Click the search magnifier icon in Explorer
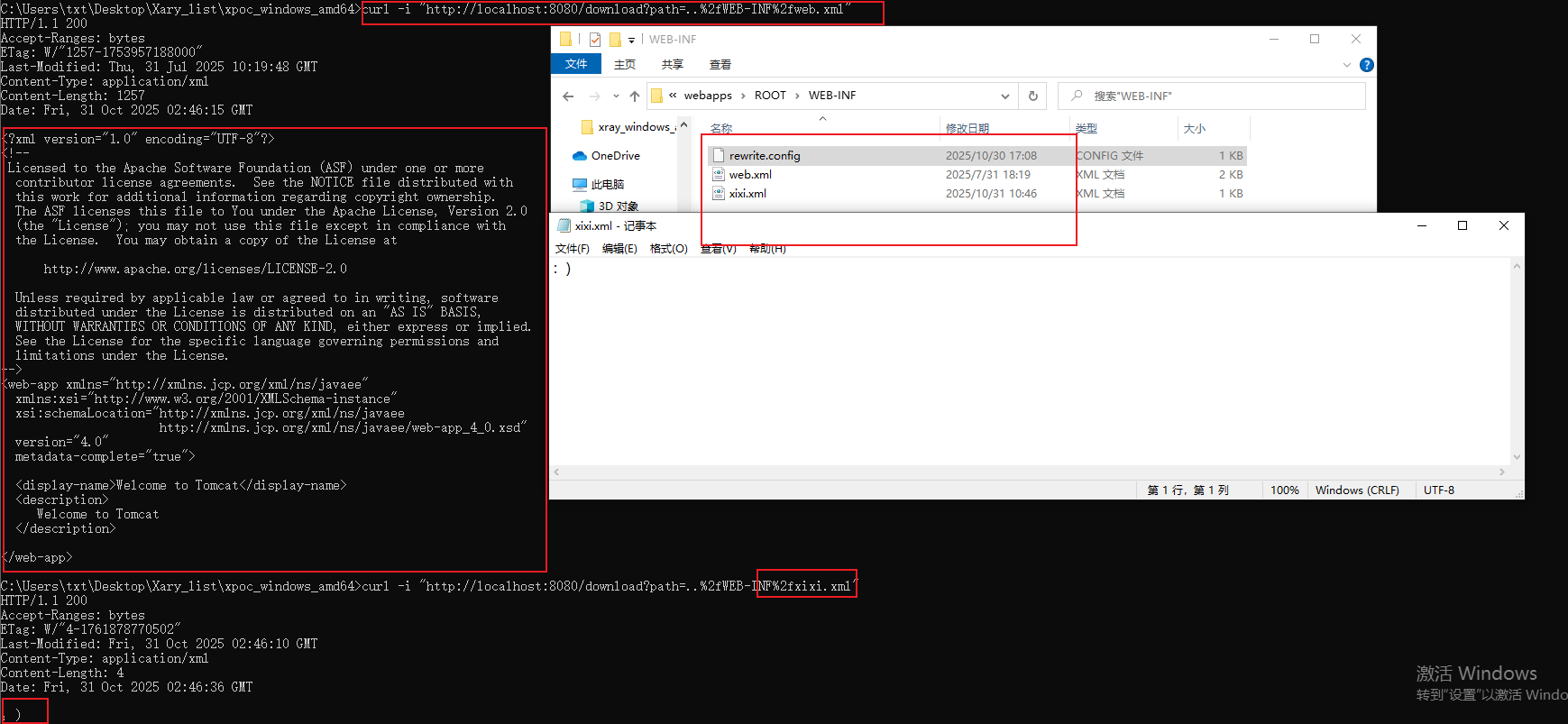 tap(1077, 96)
